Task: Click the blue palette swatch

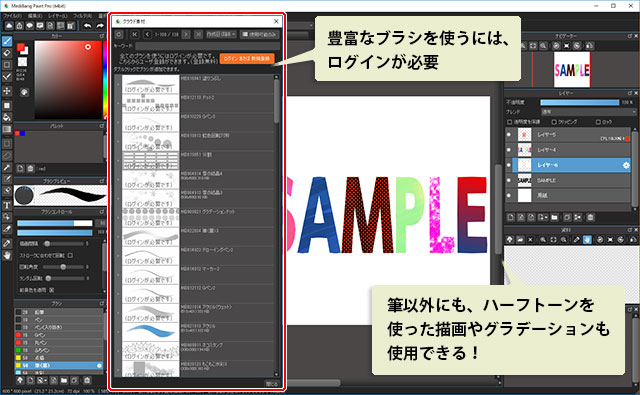Action: (22, 133)
